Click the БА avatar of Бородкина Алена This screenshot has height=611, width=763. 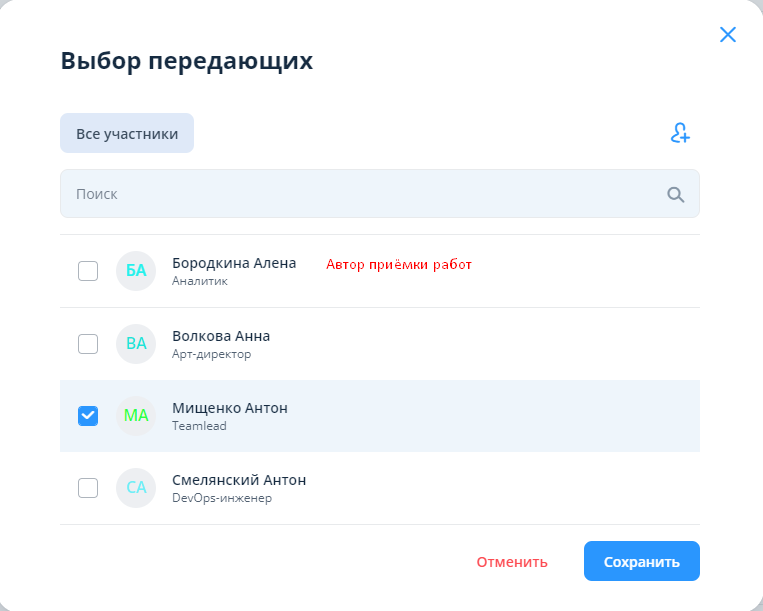click(x=136, y=271)
